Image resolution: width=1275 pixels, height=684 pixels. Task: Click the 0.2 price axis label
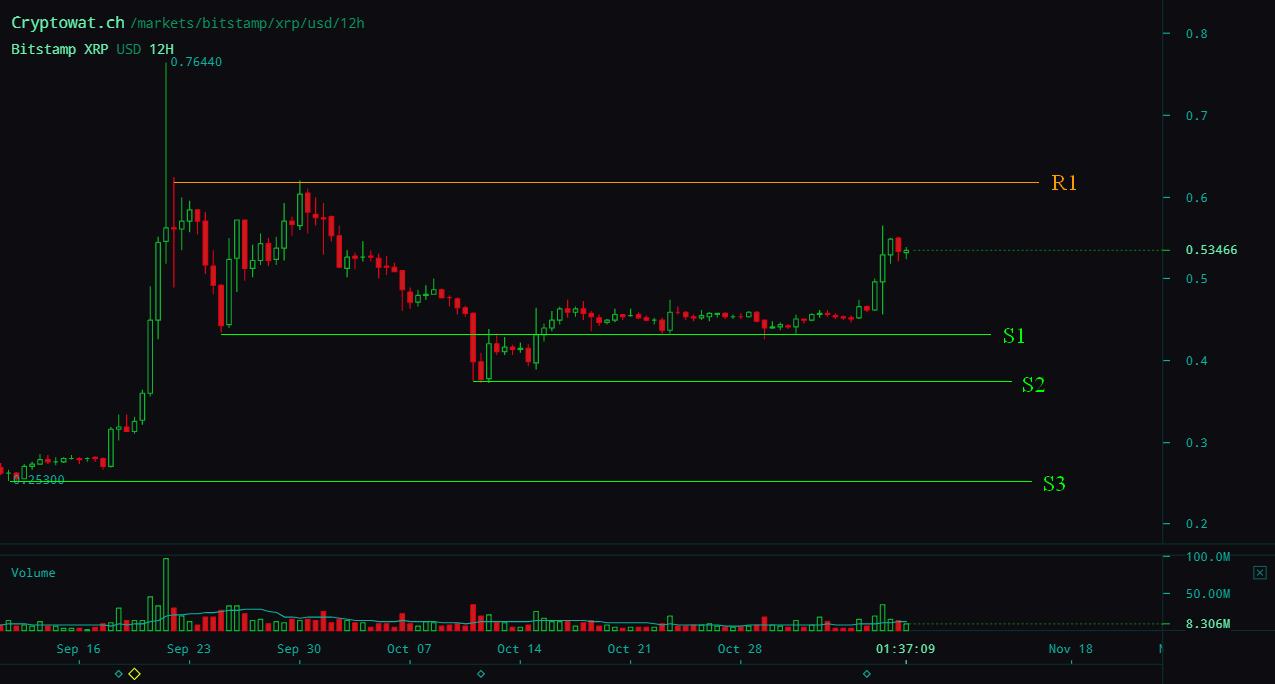pyautogui.click(x=1196, y=524)
